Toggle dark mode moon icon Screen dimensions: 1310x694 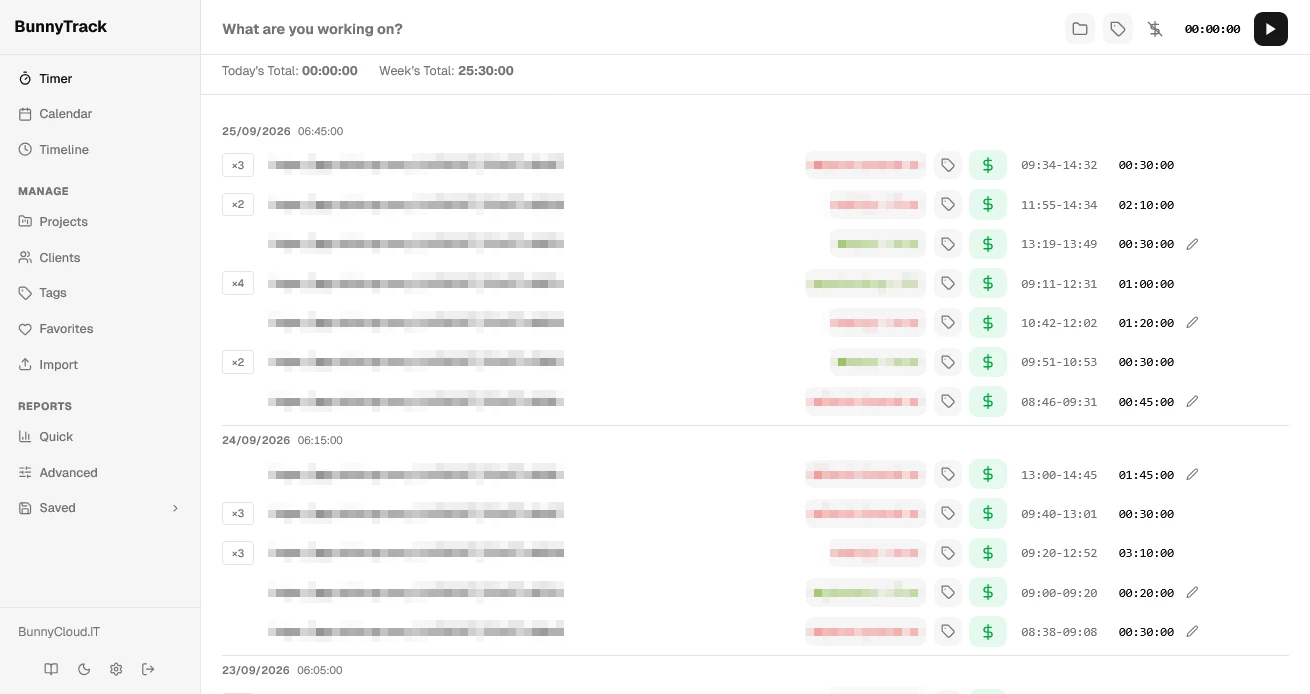pyautogui.click(x=84, y=669)
